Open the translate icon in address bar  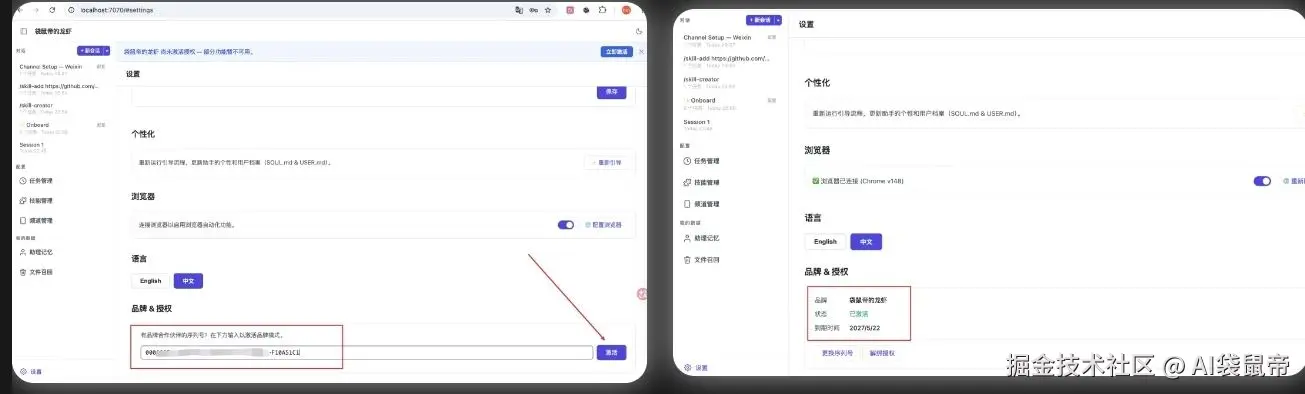click(x=519, y=9)
